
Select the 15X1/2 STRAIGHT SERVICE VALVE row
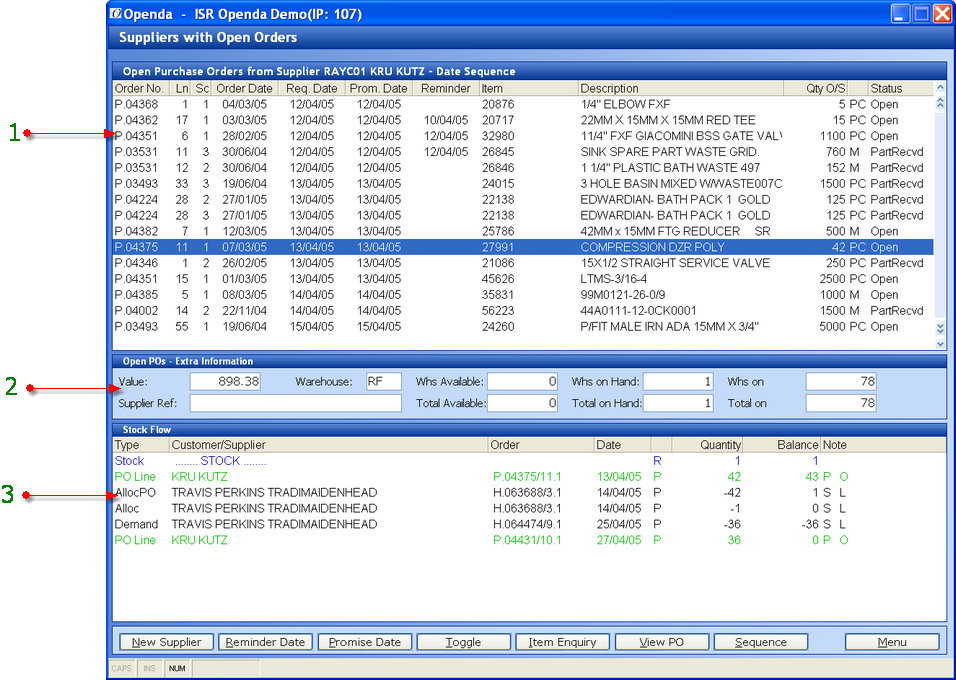tap(523, 263)
